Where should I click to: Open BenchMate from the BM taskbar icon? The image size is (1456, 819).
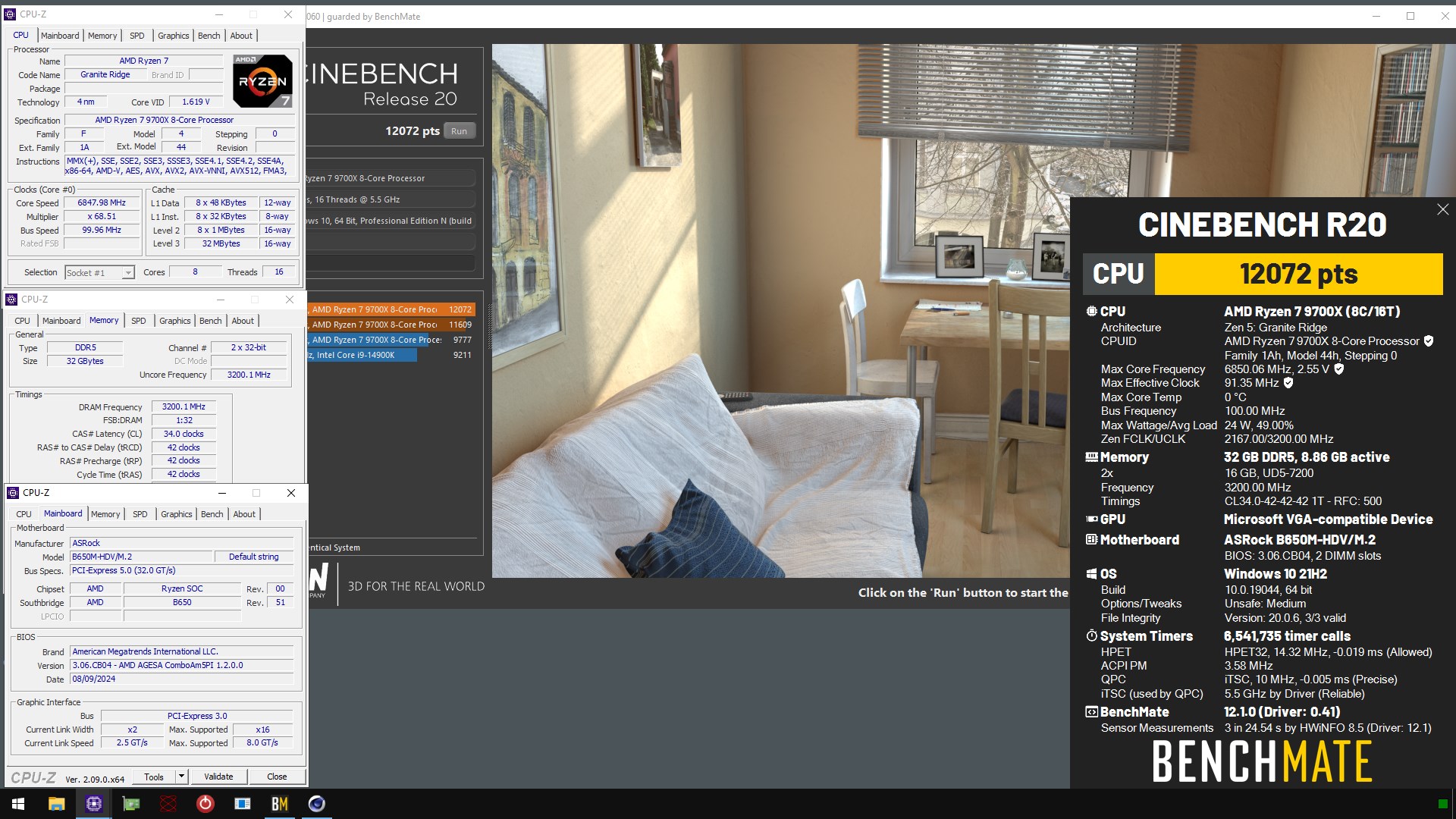pyautogui.click(x=279, y=804)
